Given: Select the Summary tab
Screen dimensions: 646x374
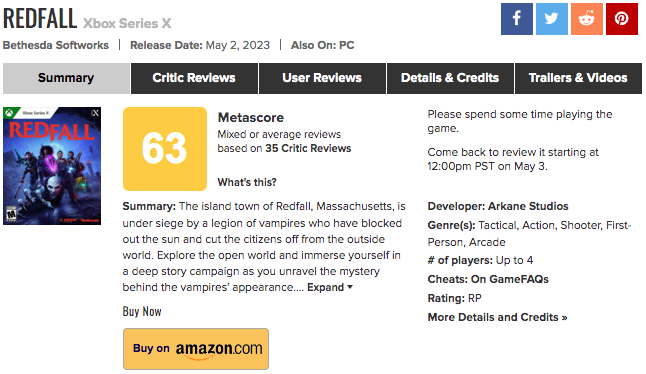Looking at the screenshot, I should [66, 78].
